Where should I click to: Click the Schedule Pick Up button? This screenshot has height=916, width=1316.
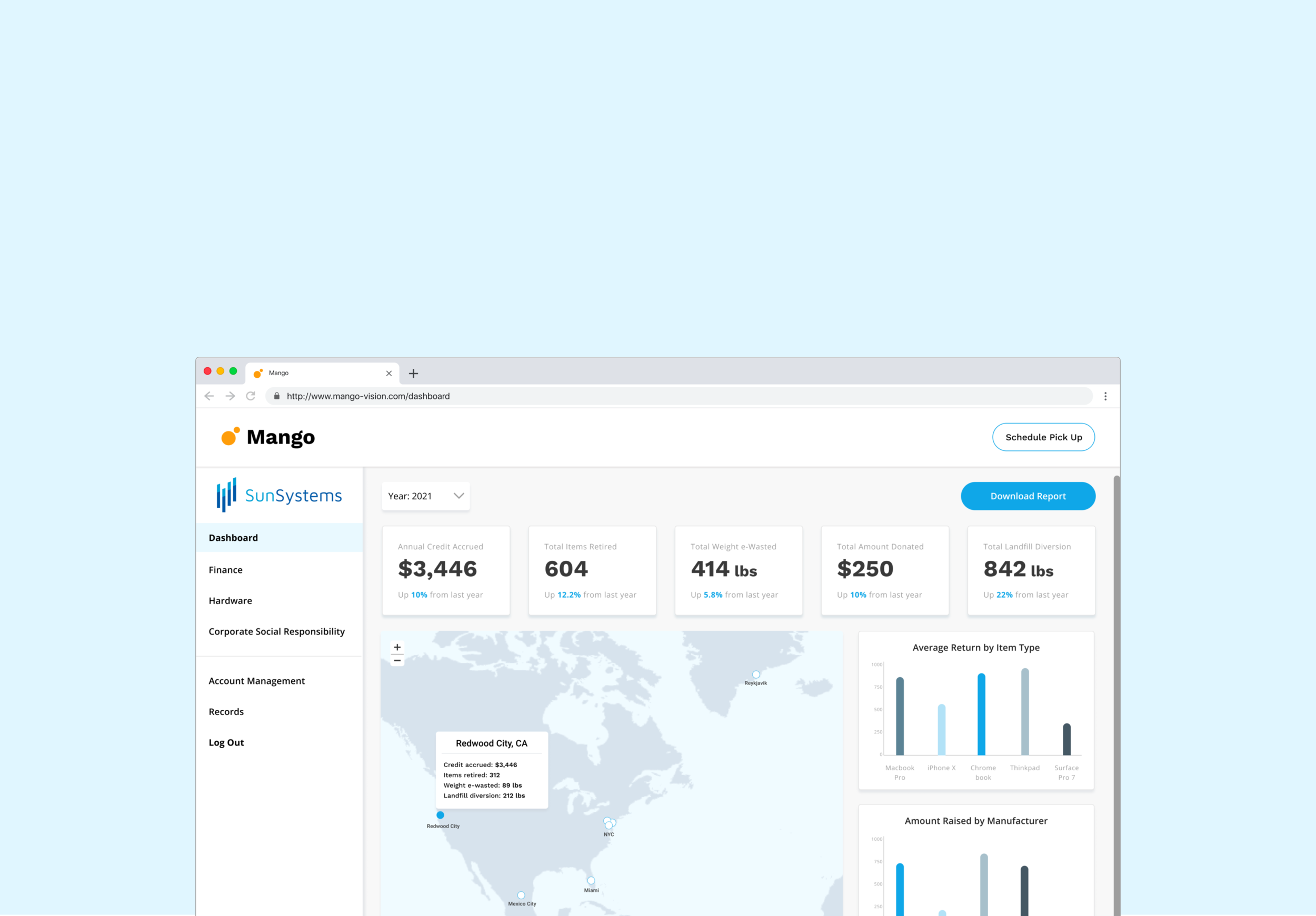tap(1043, 437)
